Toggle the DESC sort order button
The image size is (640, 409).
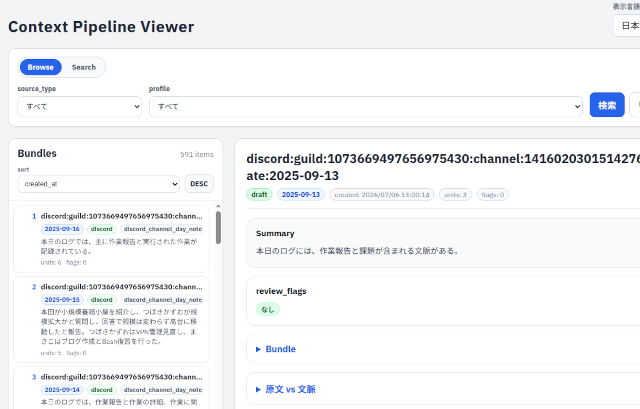[x=199, y=184]
